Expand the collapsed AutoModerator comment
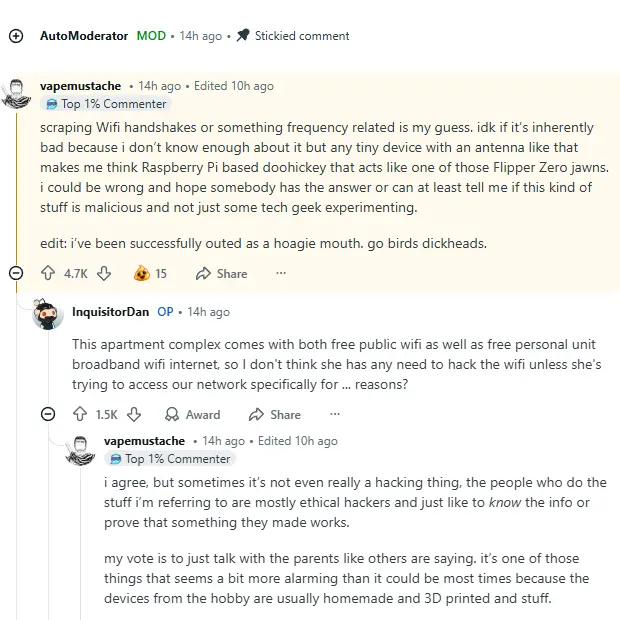The image size is (620, 620). (x=15, y=36)
